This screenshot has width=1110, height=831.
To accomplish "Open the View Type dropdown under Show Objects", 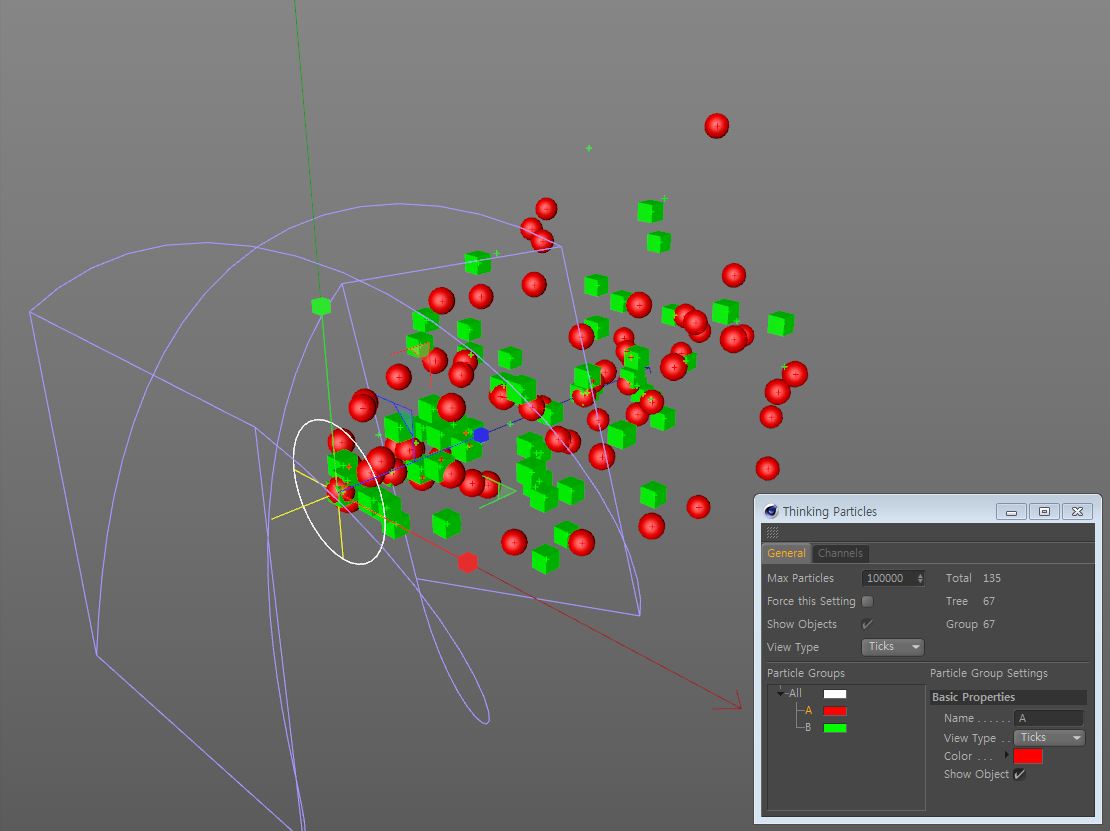I will pos(893,647).
